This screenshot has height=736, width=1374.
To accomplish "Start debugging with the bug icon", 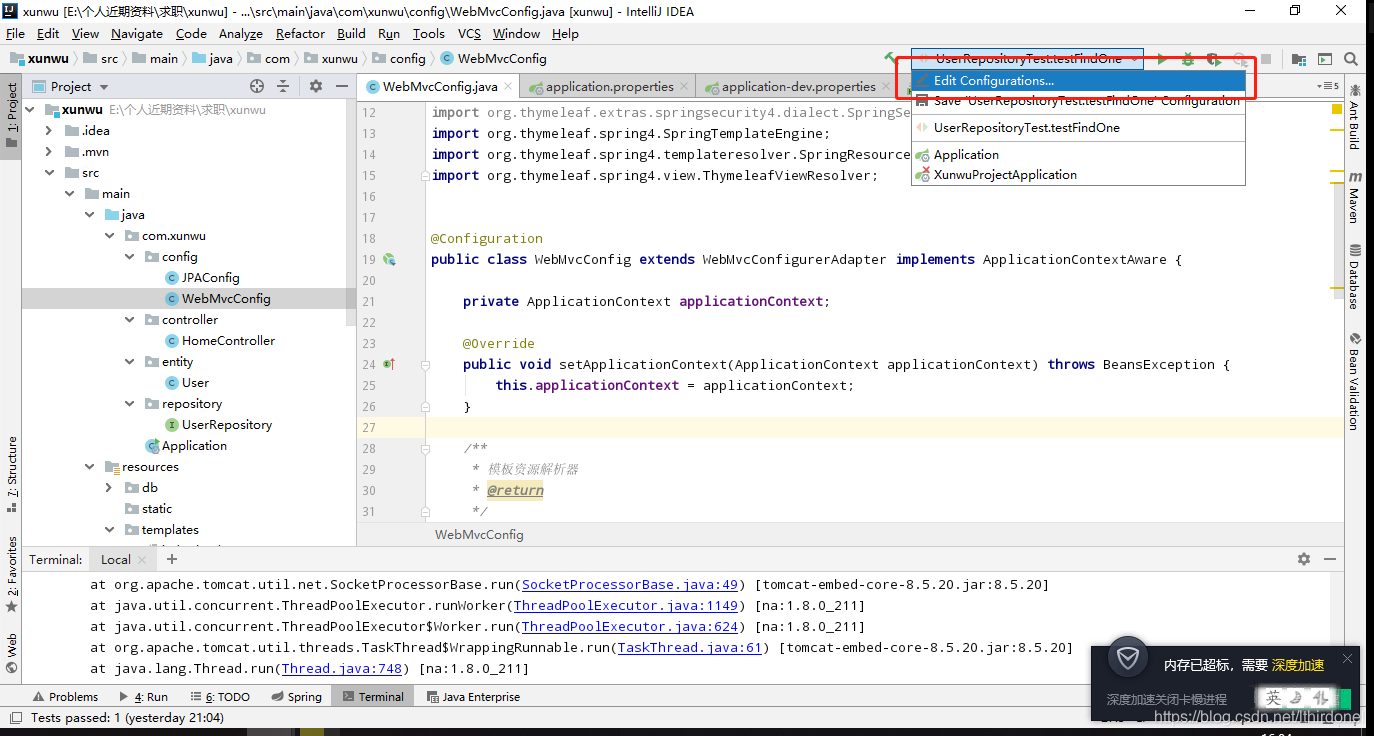I will [1188, 59].
